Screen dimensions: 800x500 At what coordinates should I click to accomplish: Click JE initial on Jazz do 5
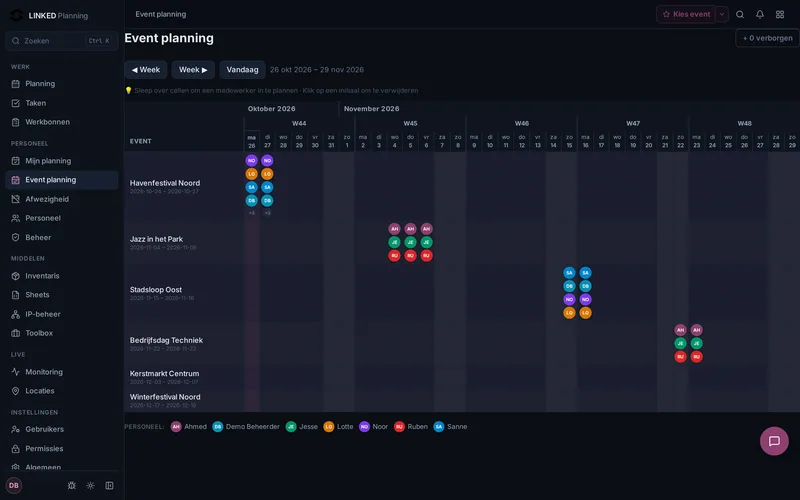click(x=410, y=242)
